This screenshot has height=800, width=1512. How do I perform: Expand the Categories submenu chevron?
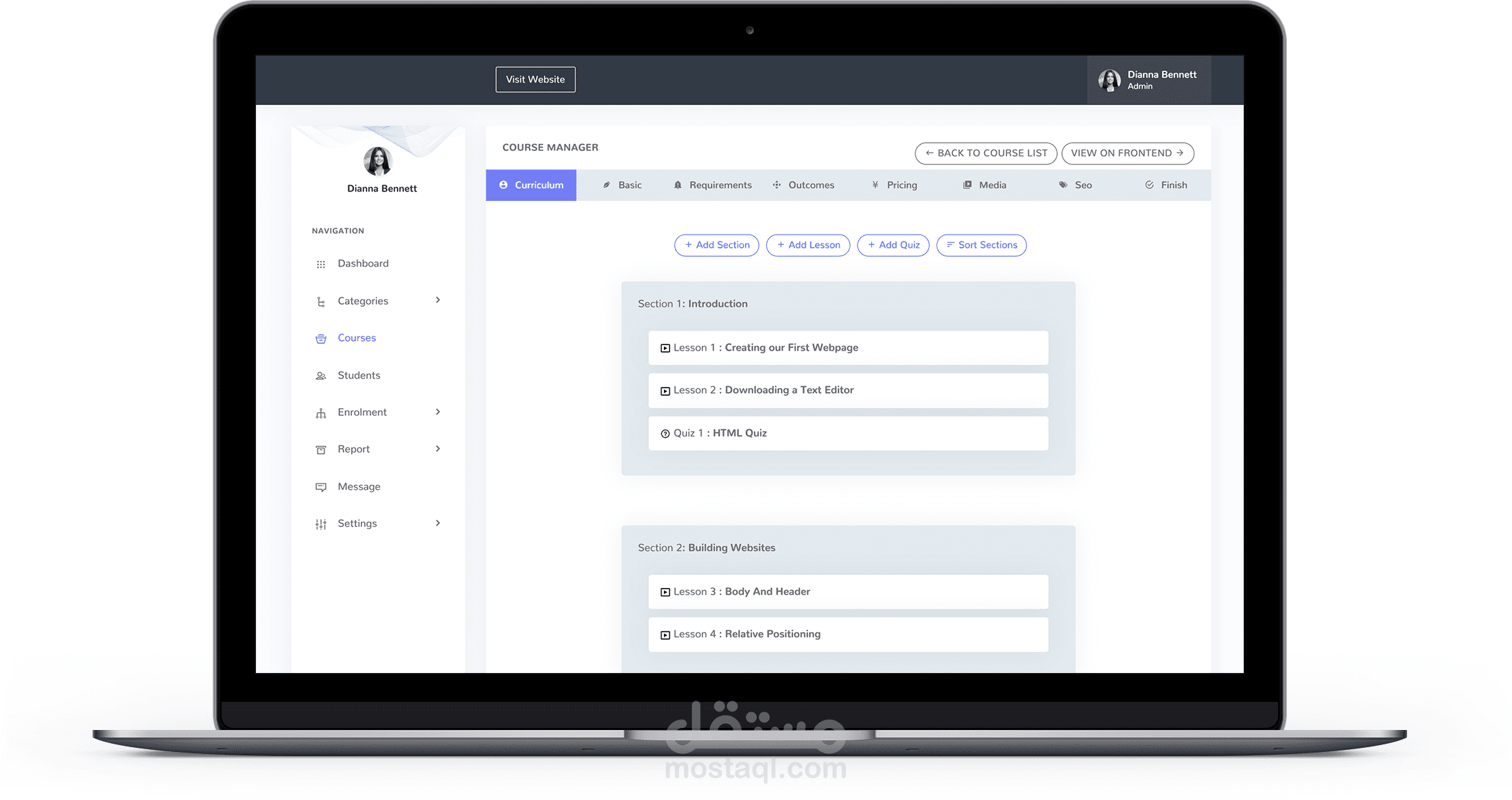438,301
